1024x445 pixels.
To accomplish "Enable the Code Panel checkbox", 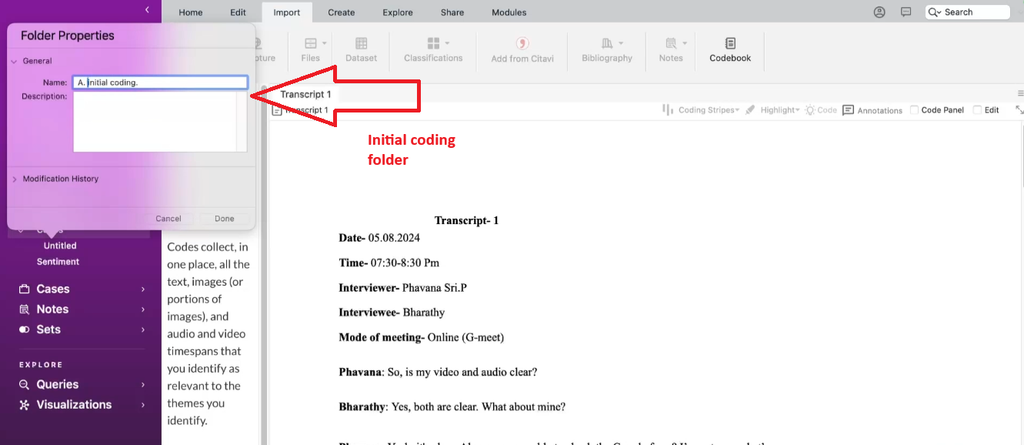I will tap(914, 110).
